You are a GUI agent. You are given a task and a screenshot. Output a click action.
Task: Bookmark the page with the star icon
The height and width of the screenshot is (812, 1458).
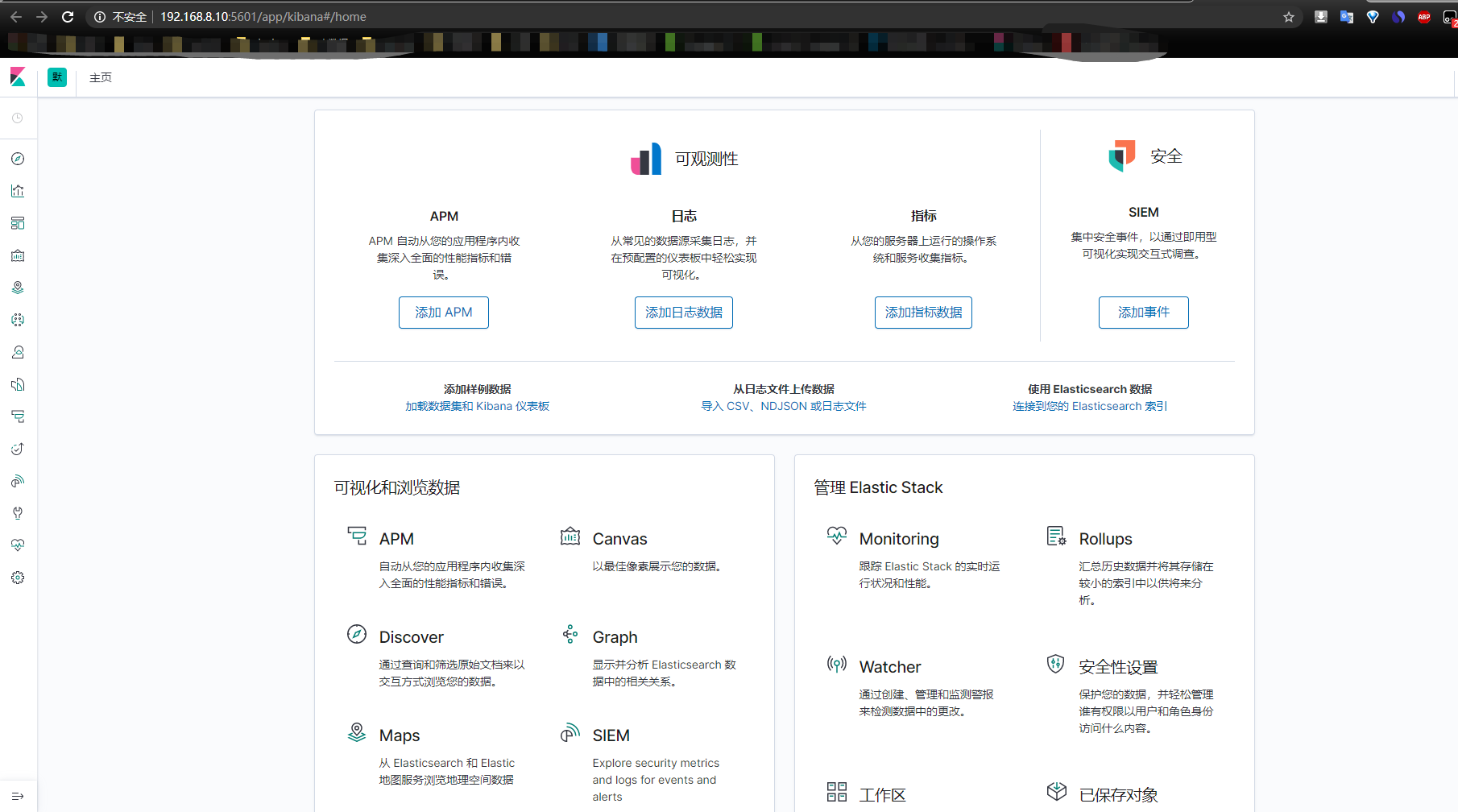click(1289, 17)
